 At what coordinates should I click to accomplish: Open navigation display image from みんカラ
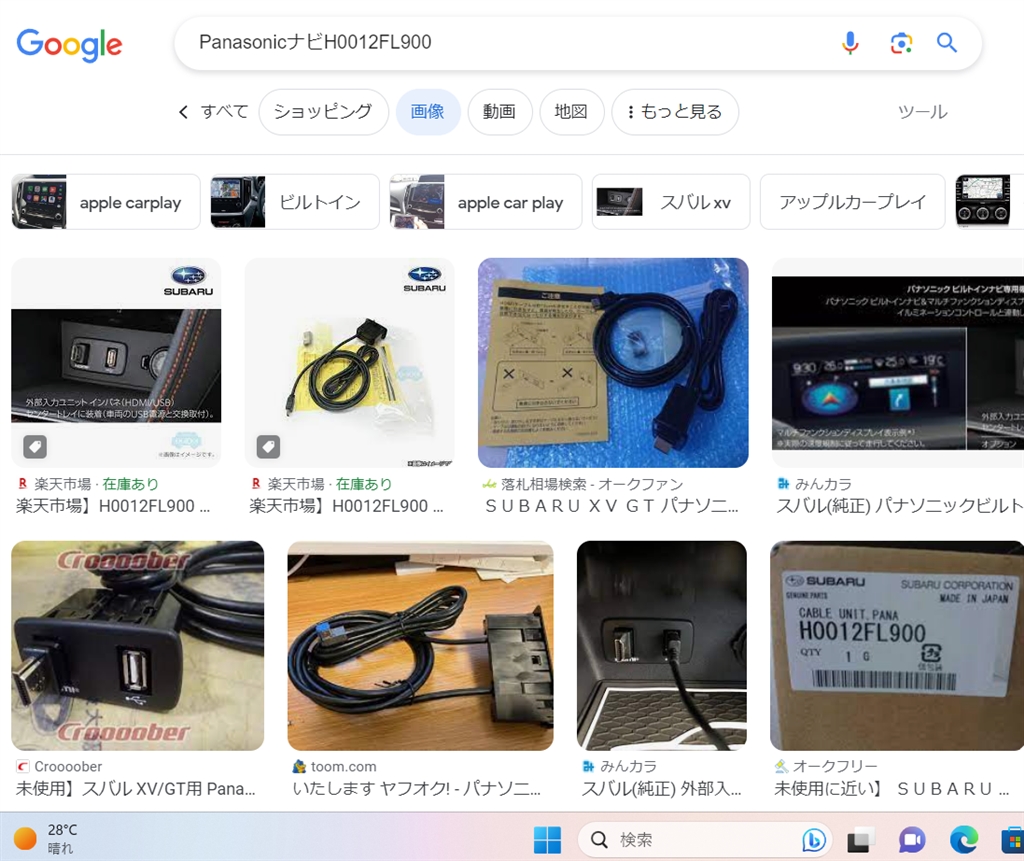point(898,363)
